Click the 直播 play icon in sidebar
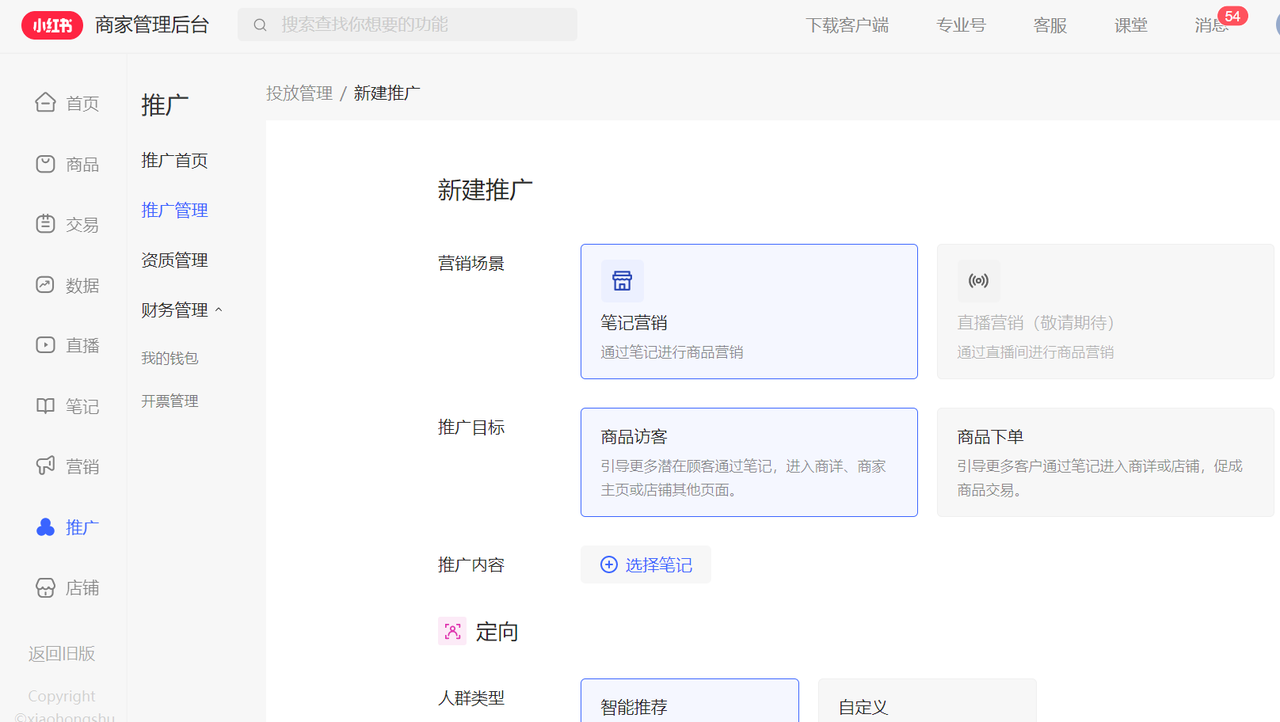Screen dimensions: 1280x722 (x=45, y=345)
